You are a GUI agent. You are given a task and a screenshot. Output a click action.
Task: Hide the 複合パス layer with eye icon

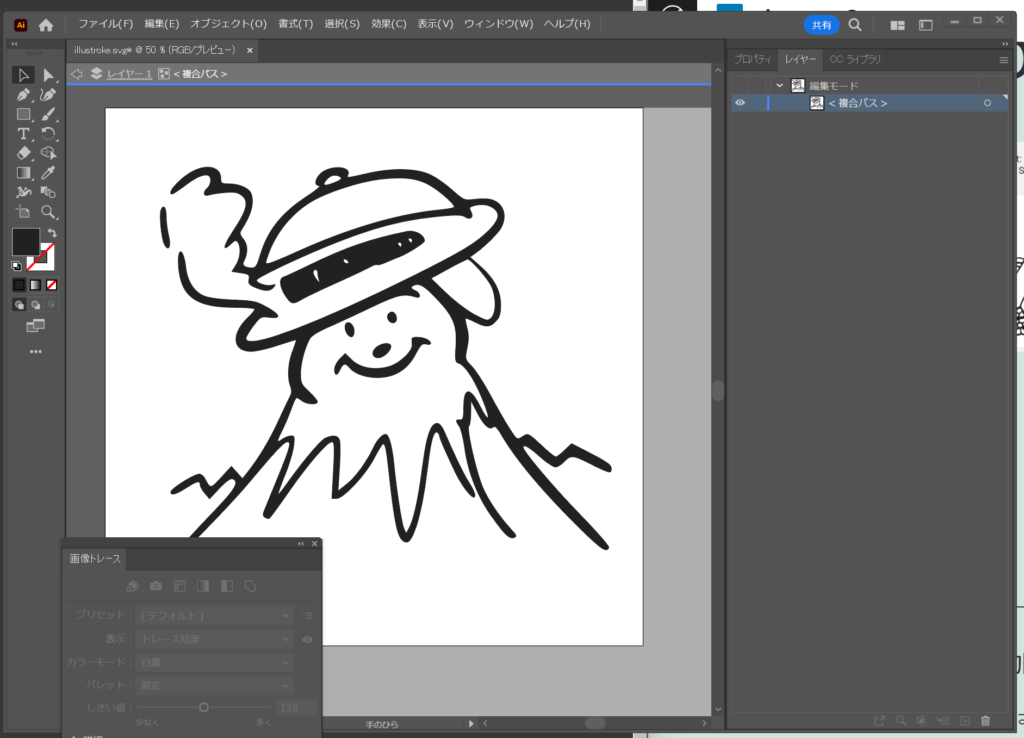[740, 103]
